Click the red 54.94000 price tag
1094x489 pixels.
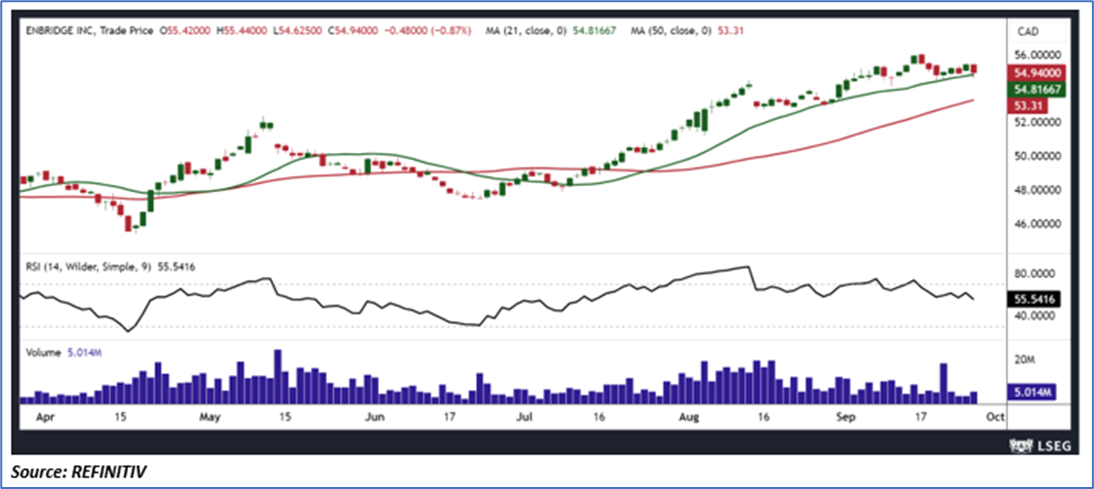tap(1037, 73)
